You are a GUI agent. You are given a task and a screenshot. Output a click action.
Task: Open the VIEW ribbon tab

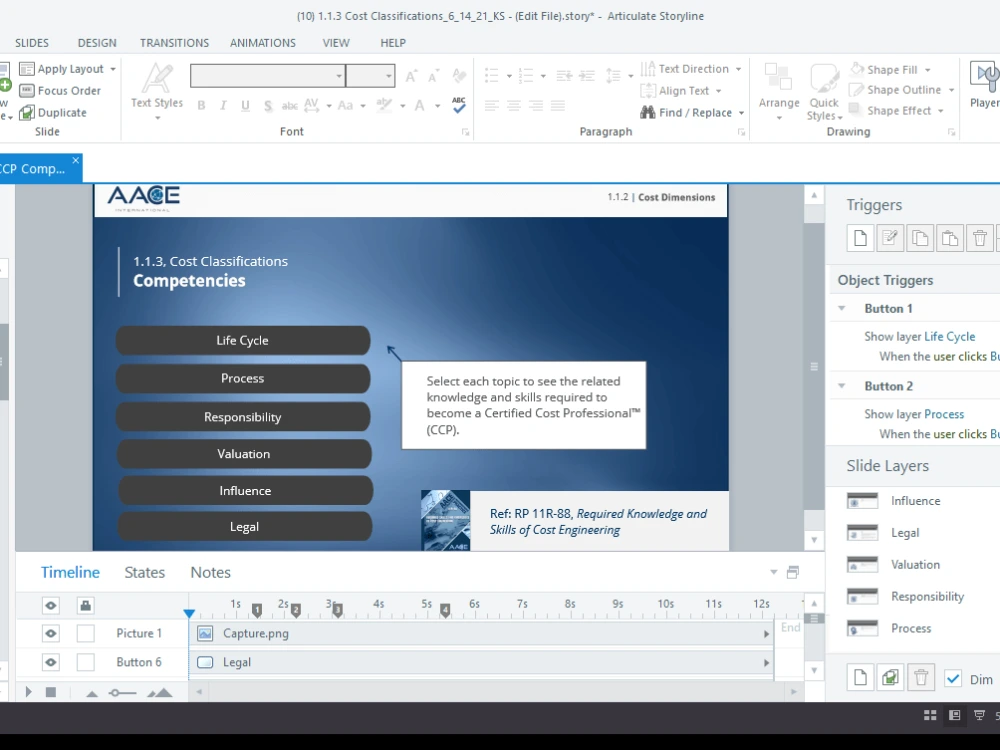click(x=336, y=43)
